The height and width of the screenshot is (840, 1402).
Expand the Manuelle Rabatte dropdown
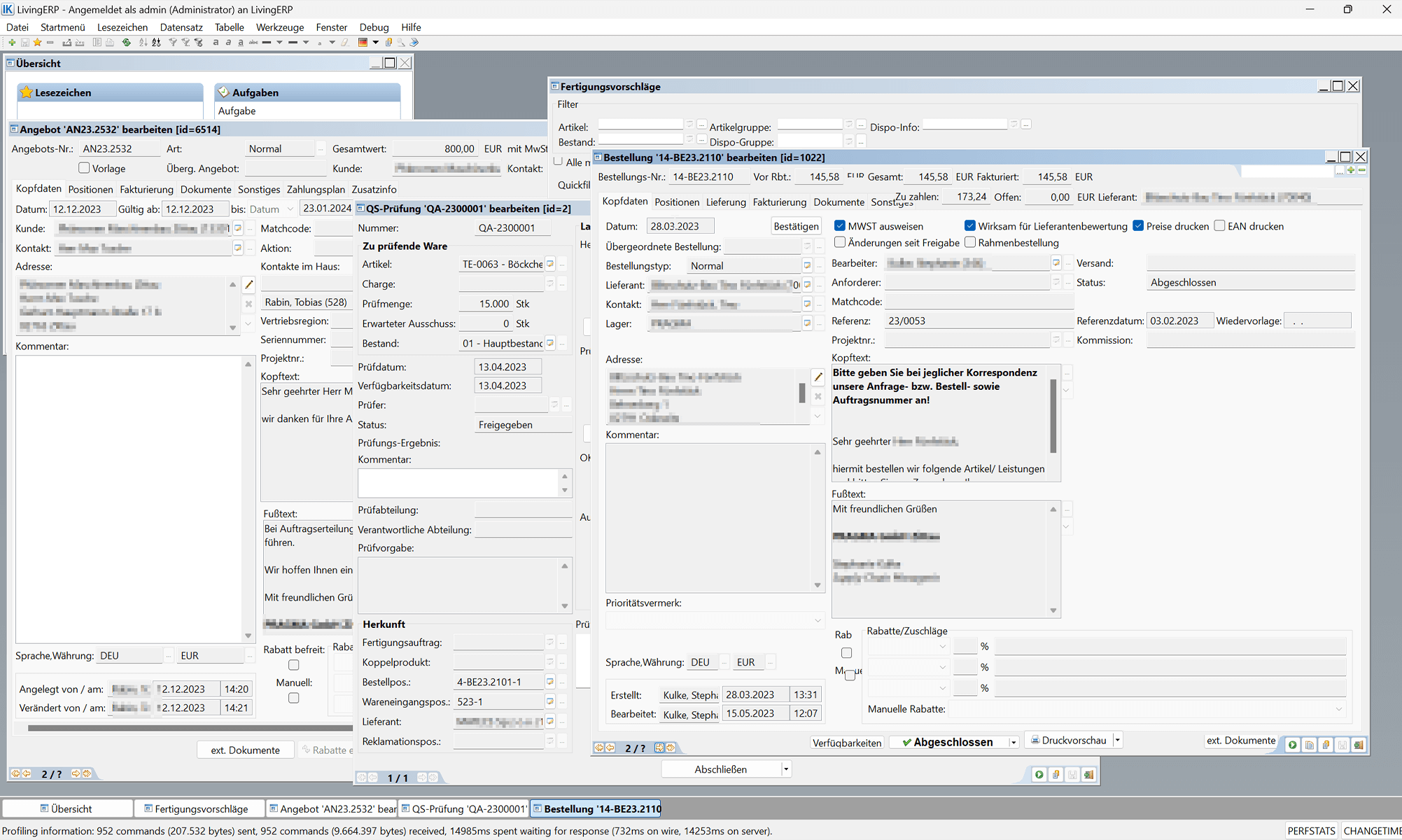[x=1339, y=709]
